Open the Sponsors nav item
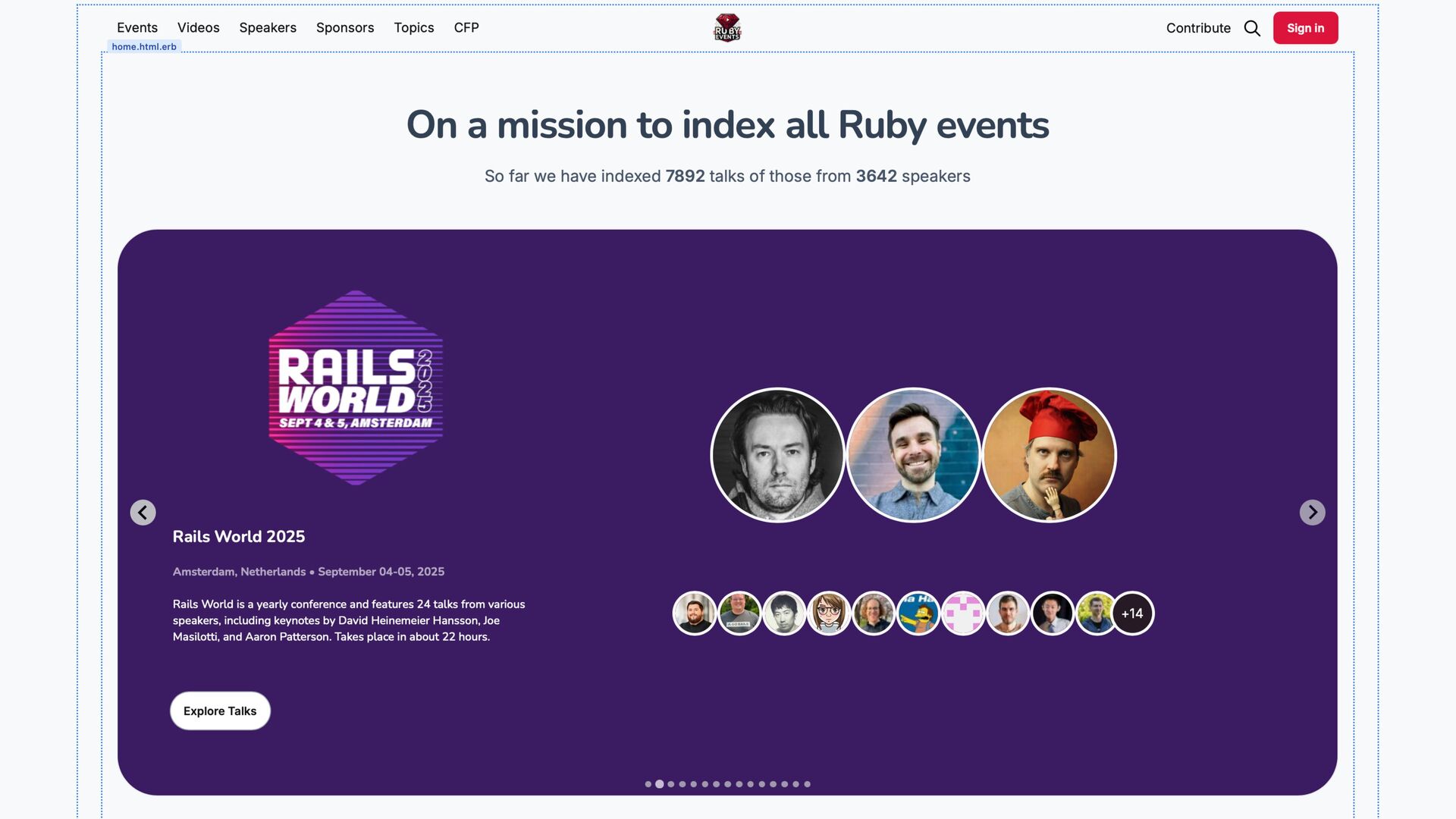 [345, 27]
